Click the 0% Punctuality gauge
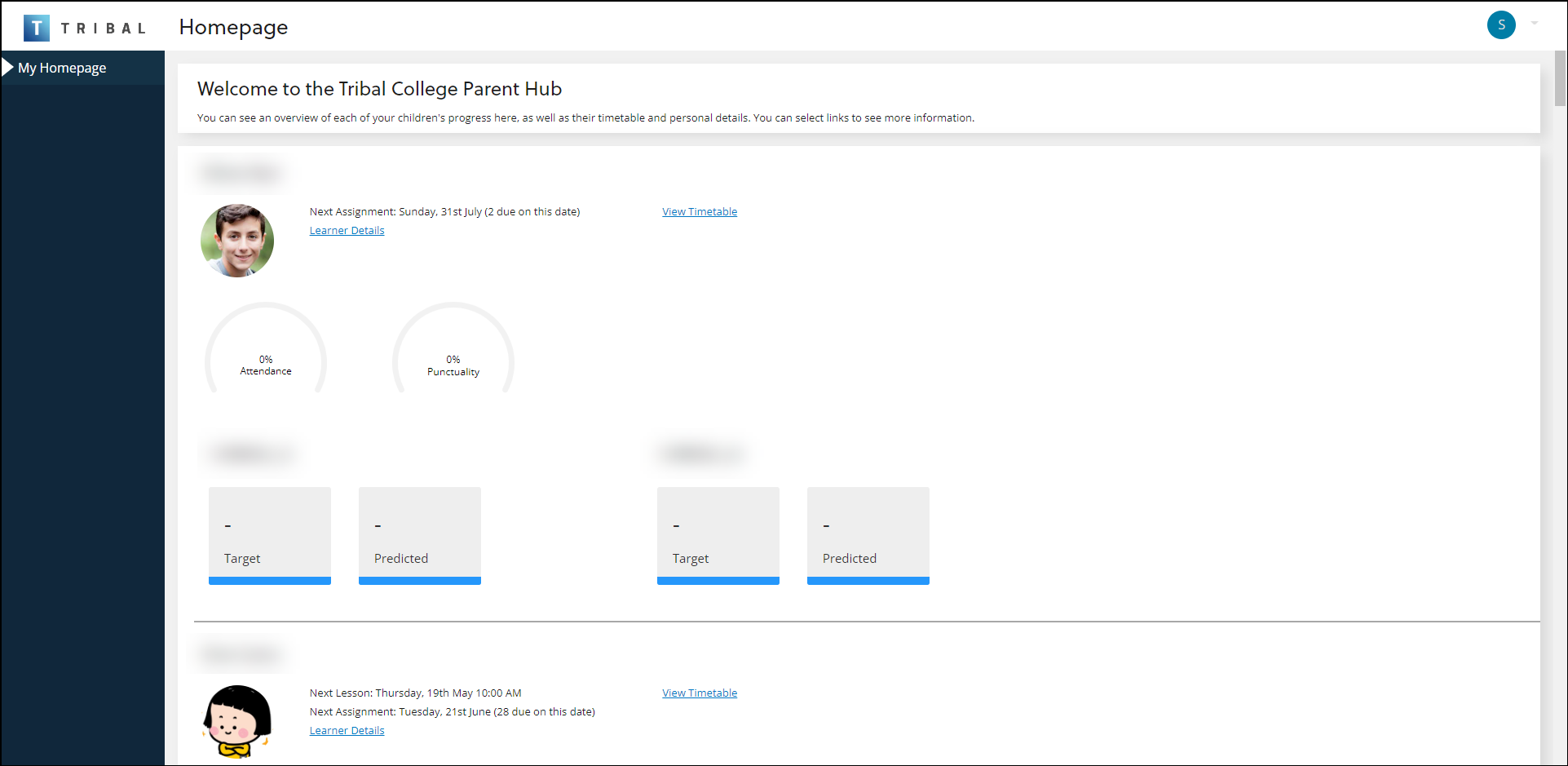The width and height of the screenshot is (1568, 766). tap(453, 351)
